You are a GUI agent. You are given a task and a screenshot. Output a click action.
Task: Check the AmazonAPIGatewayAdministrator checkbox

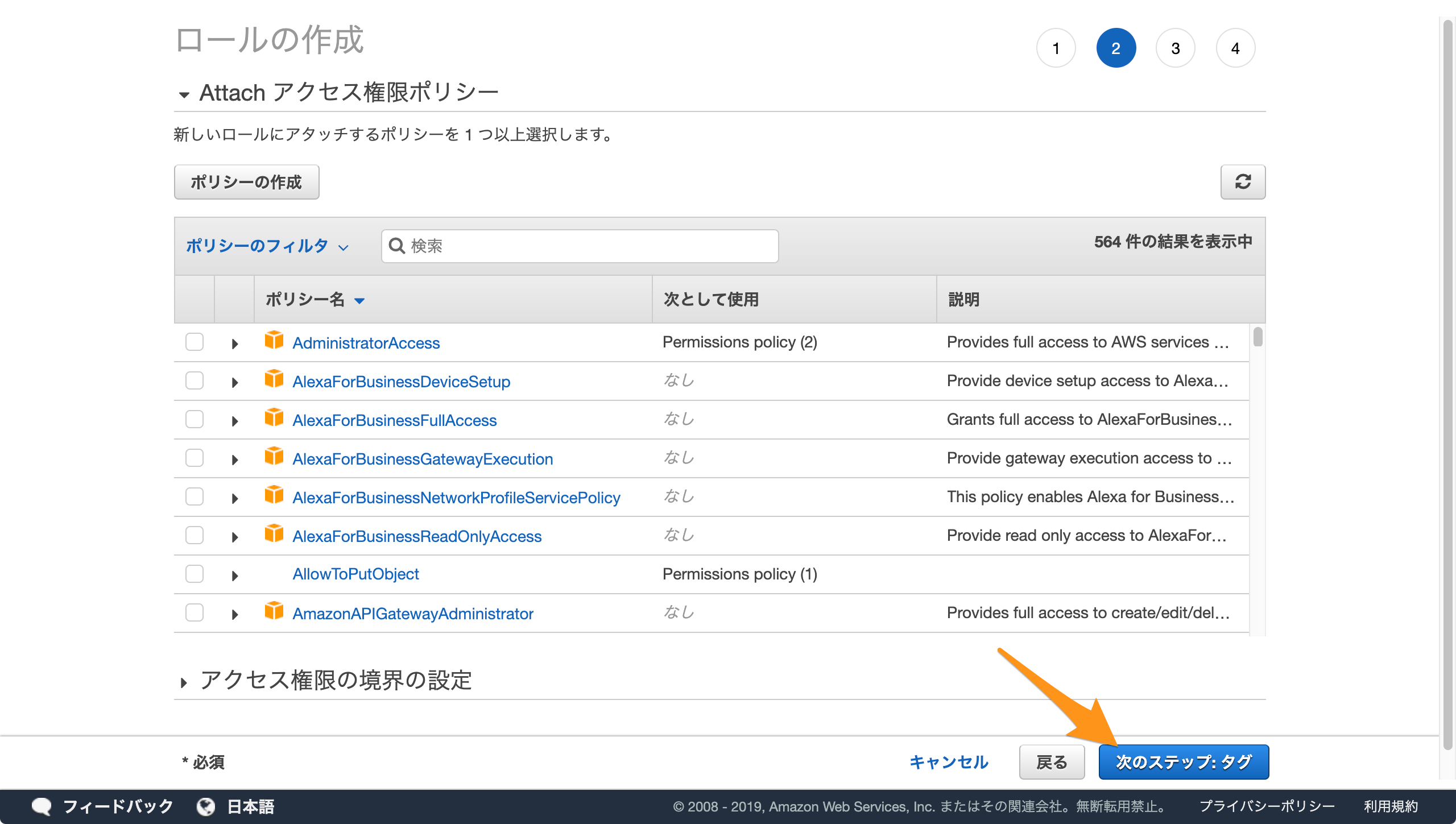pos(195,612)
